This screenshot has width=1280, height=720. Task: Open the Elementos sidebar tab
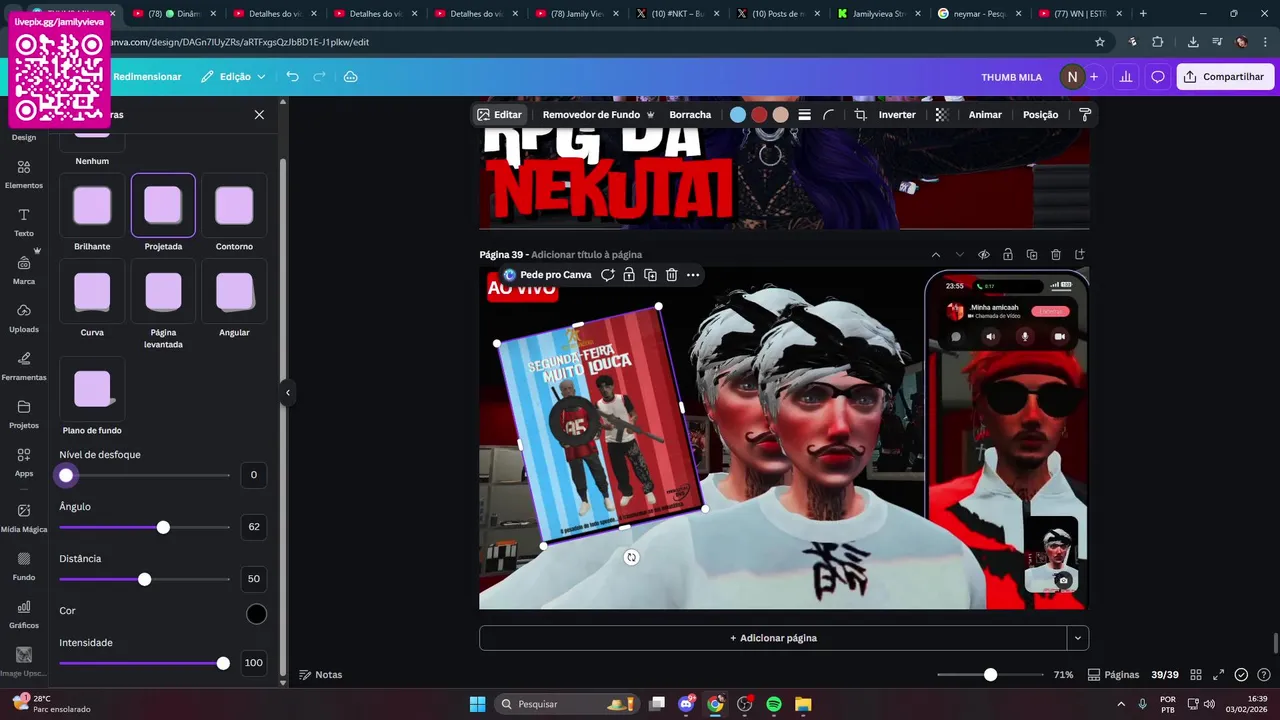(x=24, y=175)
